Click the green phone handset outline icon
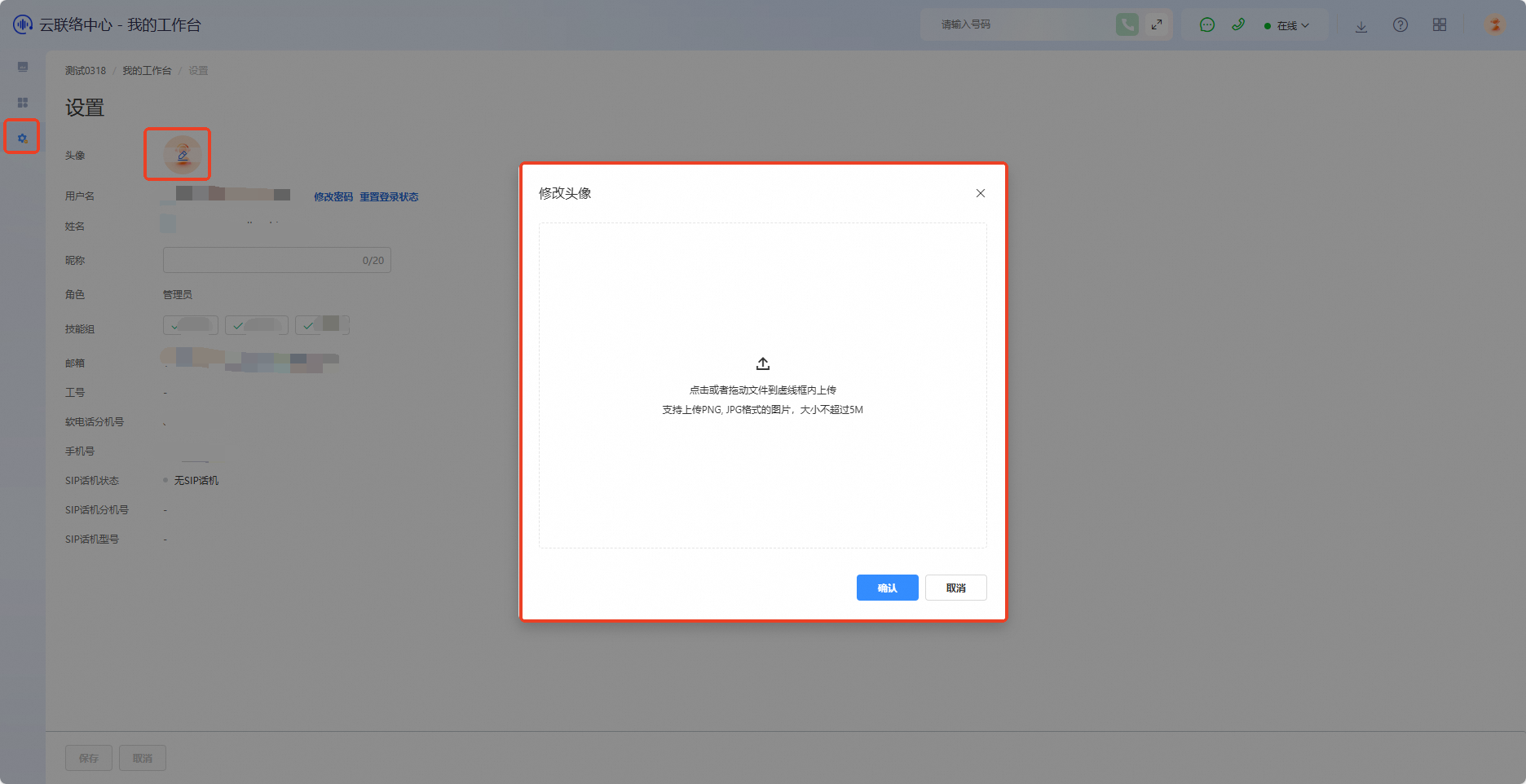This screenshot has width=1526, height=784. [x=1238, y=24]
